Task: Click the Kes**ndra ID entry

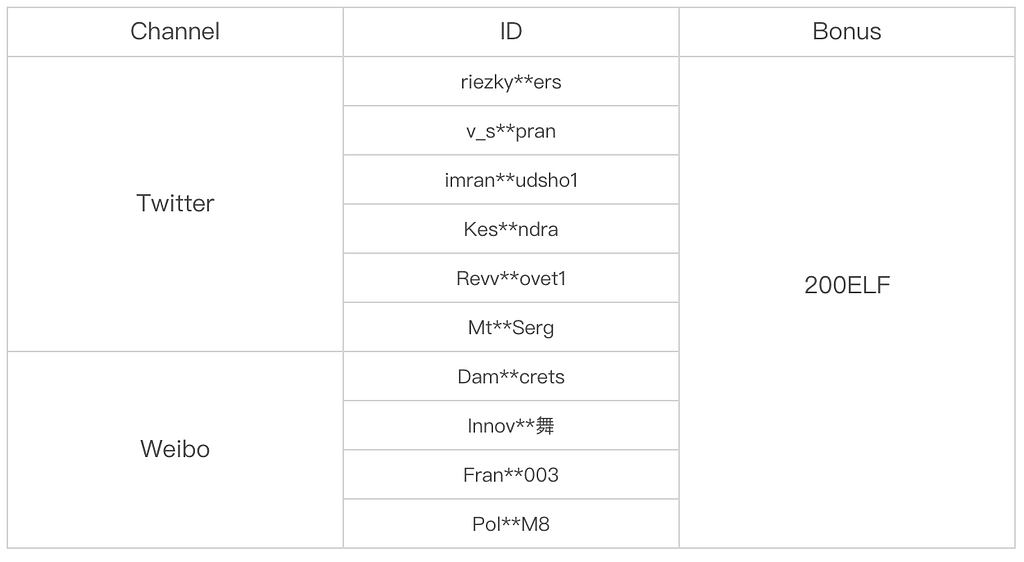Action: (511, 229)
